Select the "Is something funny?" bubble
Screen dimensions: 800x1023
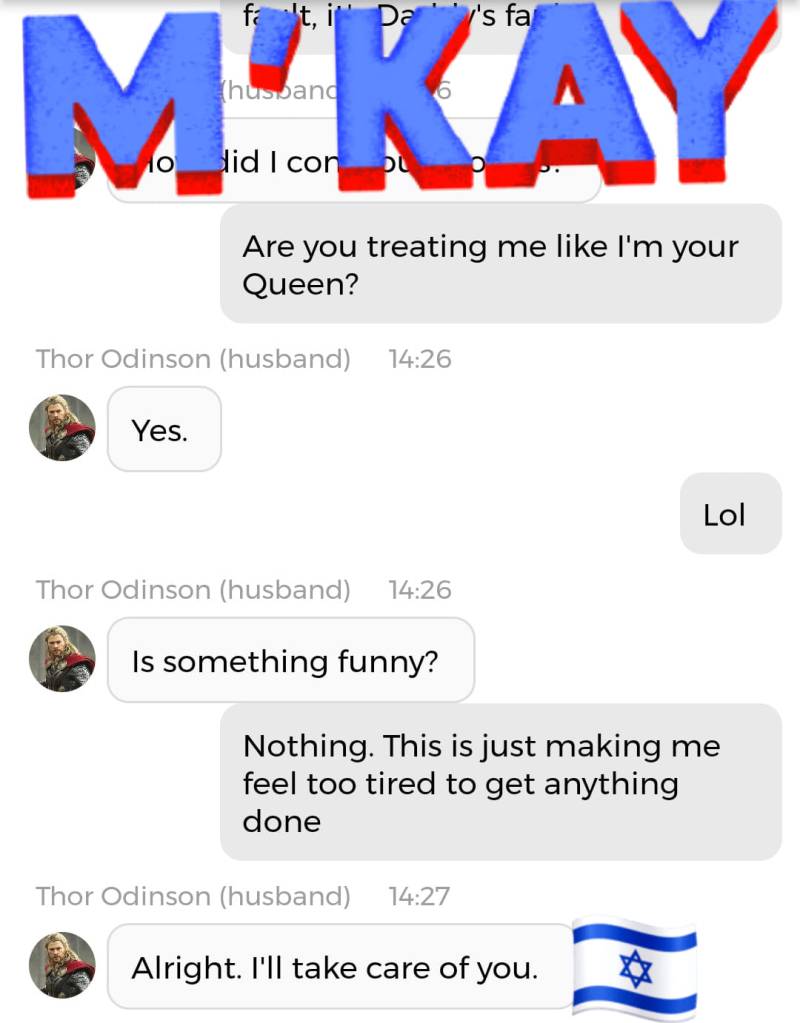(x=291, y=660)
